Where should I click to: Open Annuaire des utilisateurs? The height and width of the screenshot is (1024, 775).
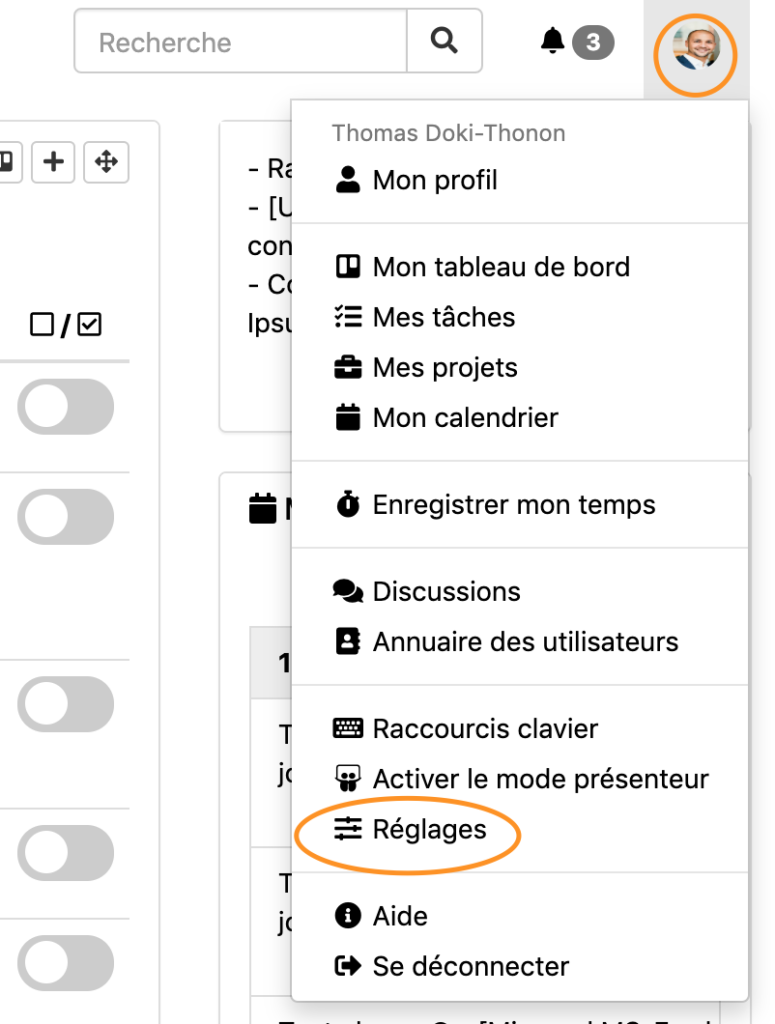click(x=525, y=641)
